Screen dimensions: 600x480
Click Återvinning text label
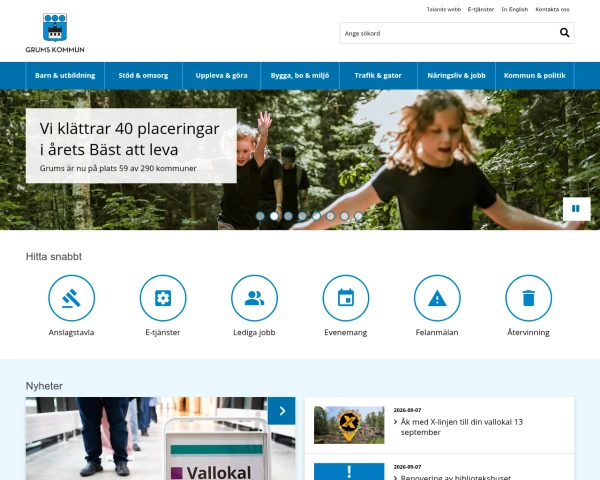(x=528, y=332)
